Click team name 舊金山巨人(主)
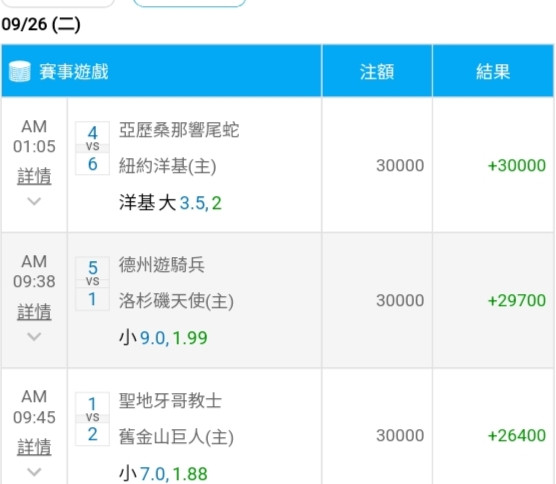This screenshot has height=484, width=556. [176, 436]
